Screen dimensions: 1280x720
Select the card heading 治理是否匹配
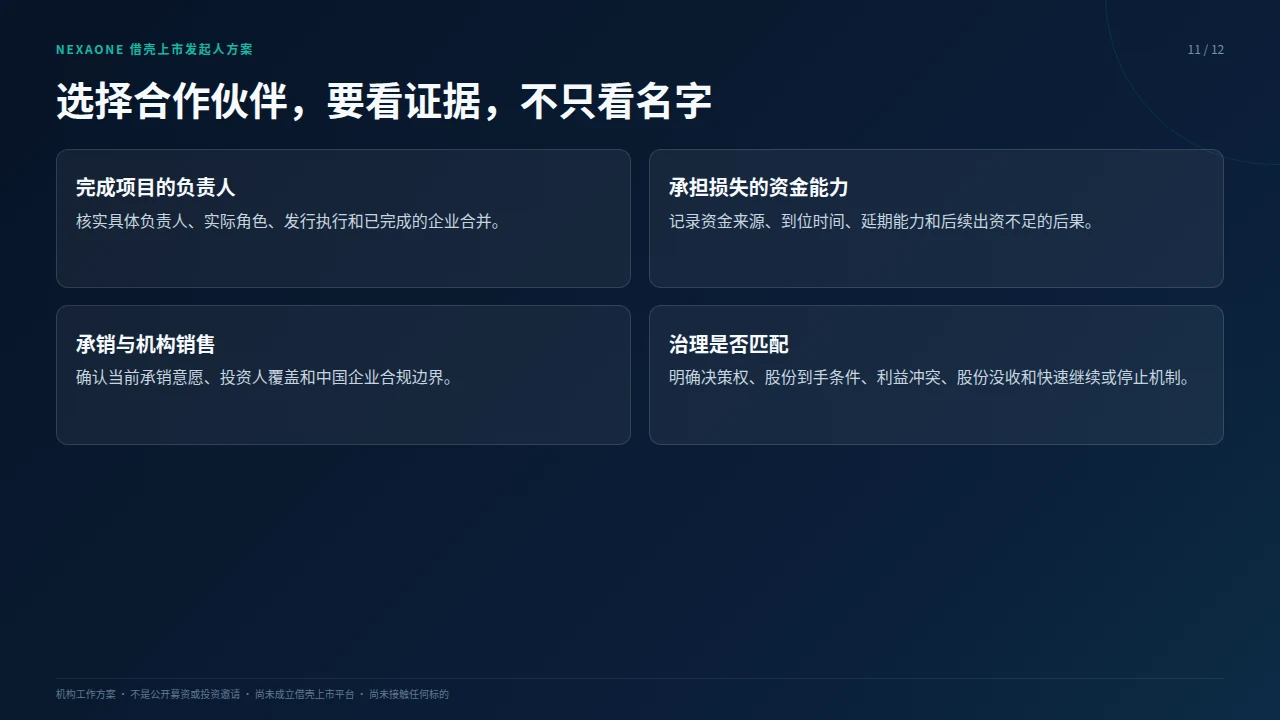729,345
